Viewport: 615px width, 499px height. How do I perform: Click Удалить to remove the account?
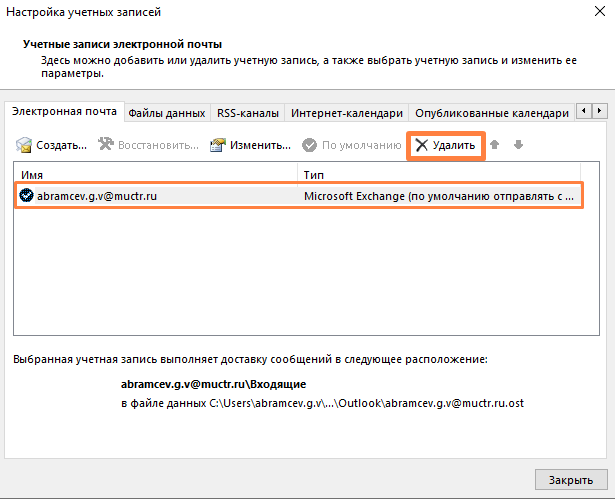[445, 146]
